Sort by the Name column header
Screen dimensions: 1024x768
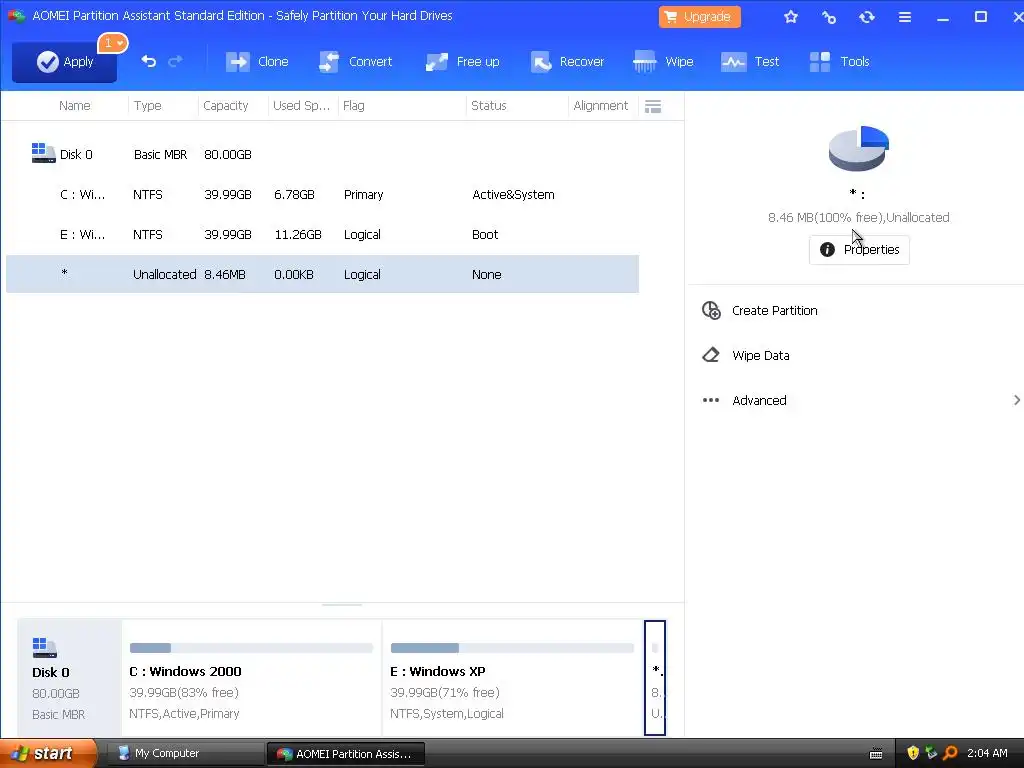coord(74,106)
